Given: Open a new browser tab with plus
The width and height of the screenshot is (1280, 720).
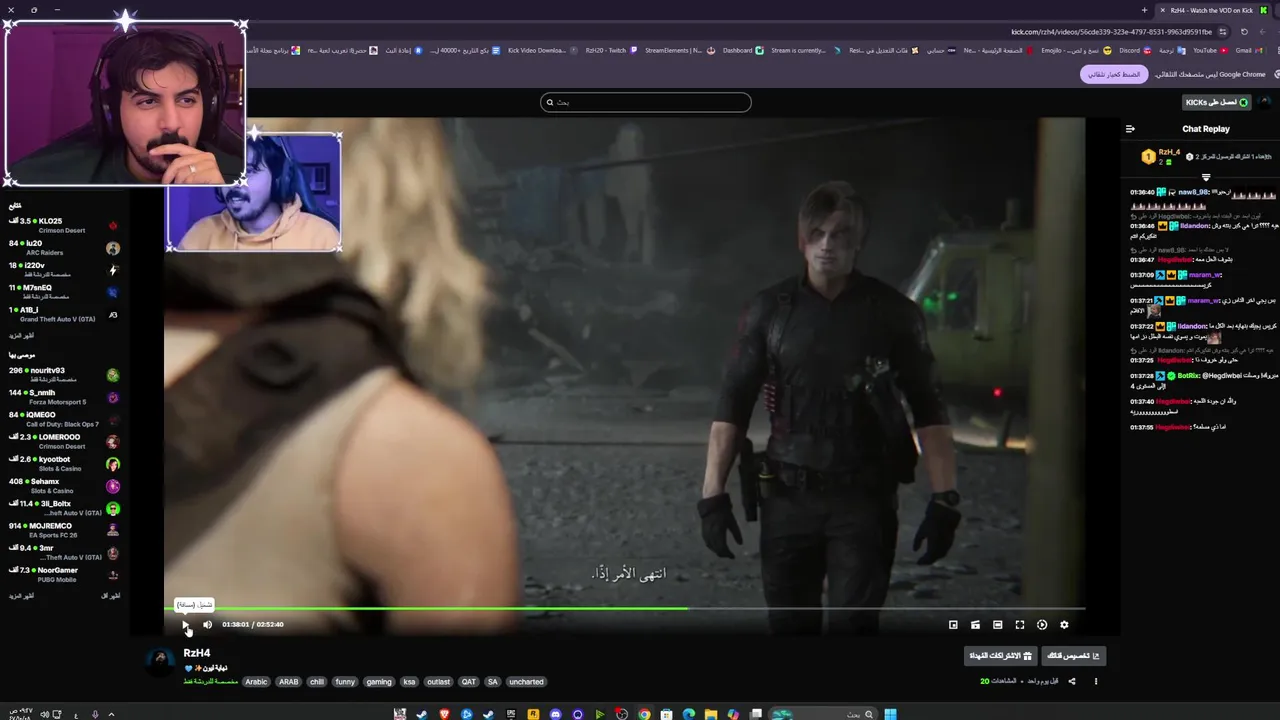Looking at the screenshot, I should pyautogui.click(x=1144, y=10).
